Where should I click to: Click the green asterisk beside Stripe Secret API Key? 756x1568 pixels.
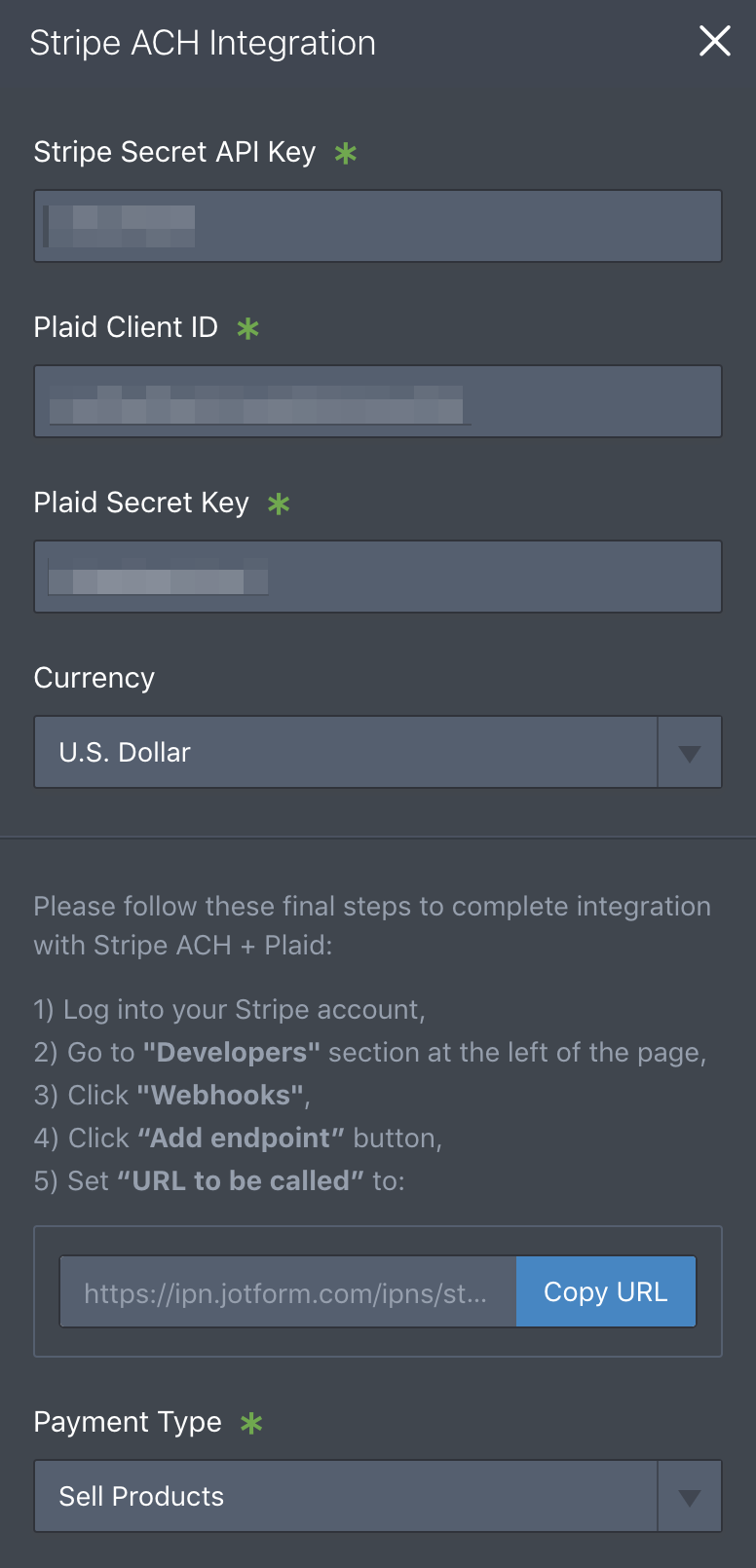(346, 153)
